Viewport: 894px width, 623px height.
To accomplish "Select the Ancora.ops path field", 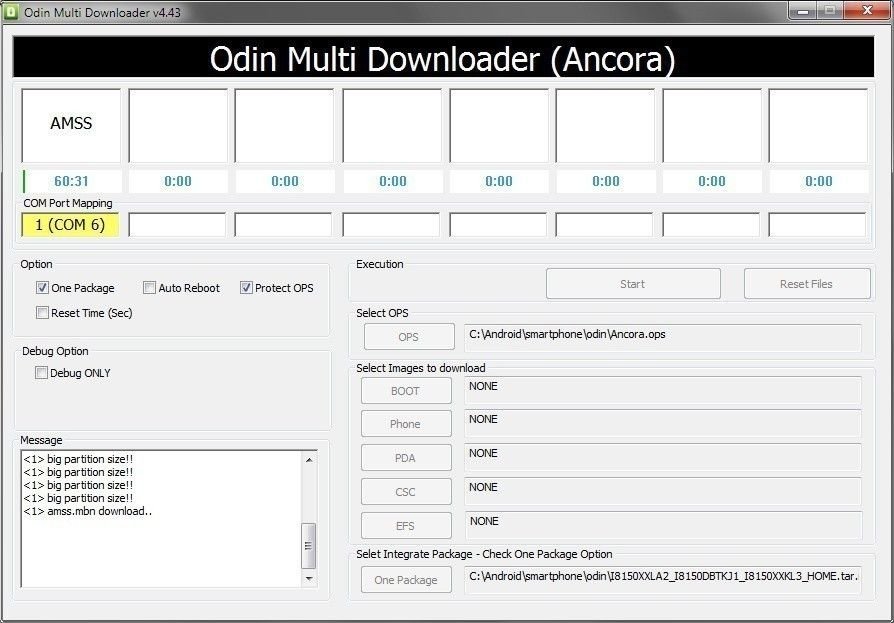I will (663, 337).
